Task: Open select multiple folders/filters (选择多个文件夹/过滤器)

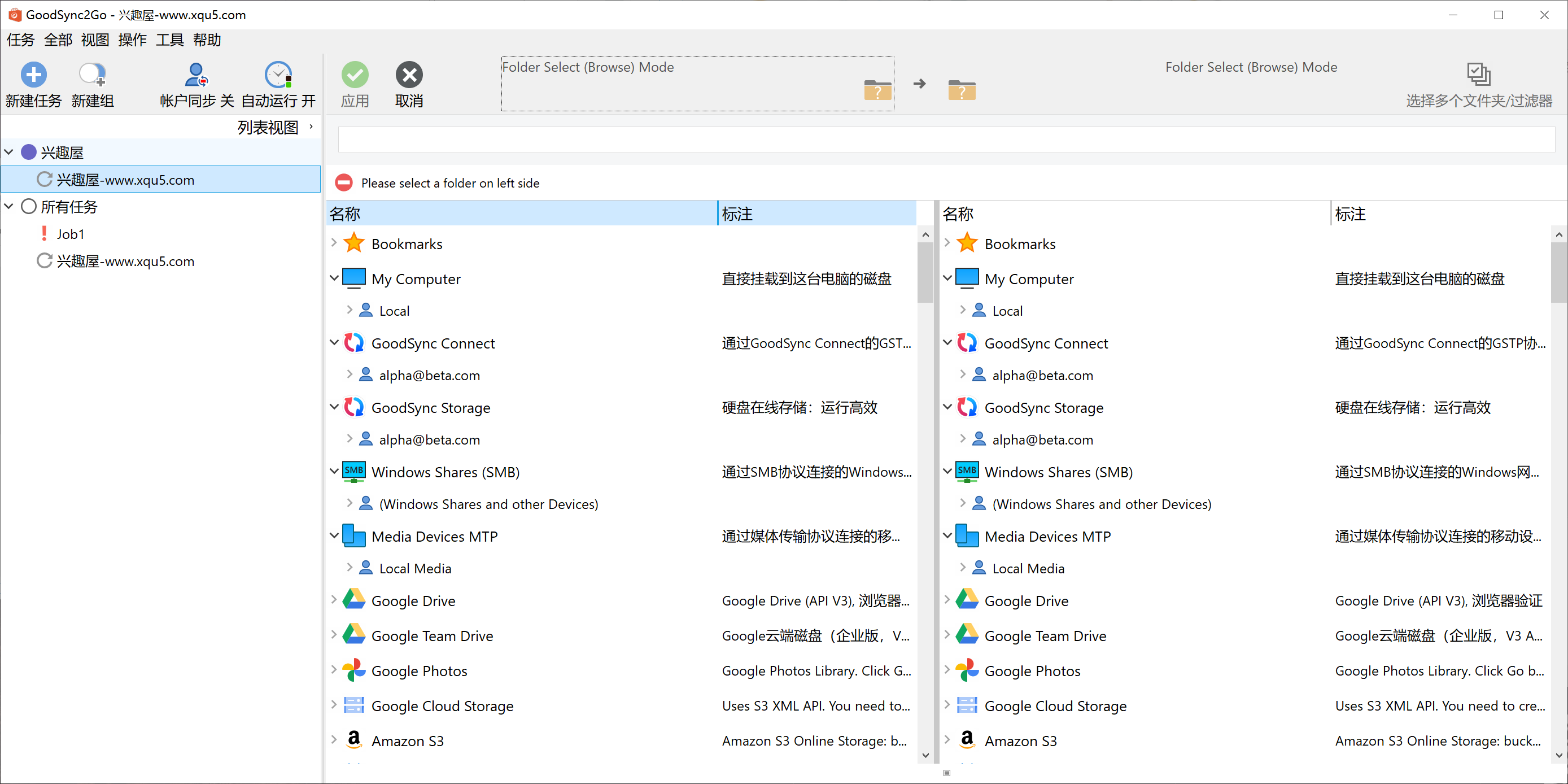Action: (1479, 85)
